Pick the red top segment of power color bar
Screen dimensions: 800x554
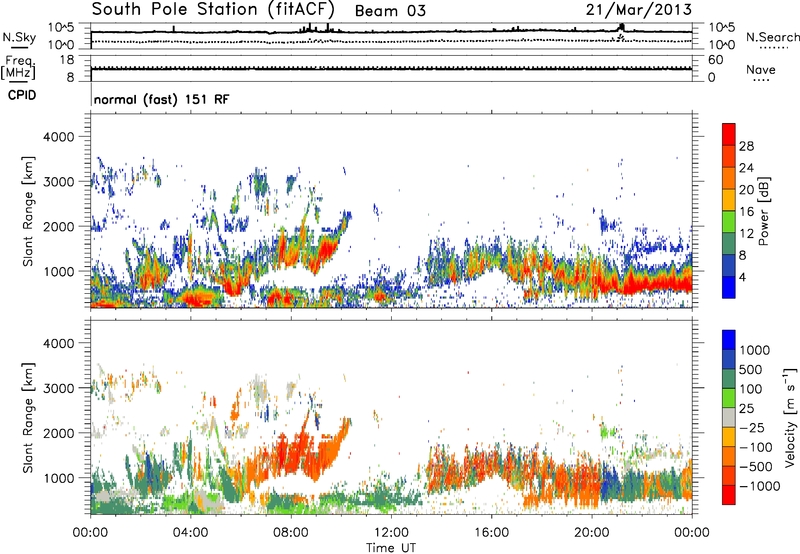729,135
